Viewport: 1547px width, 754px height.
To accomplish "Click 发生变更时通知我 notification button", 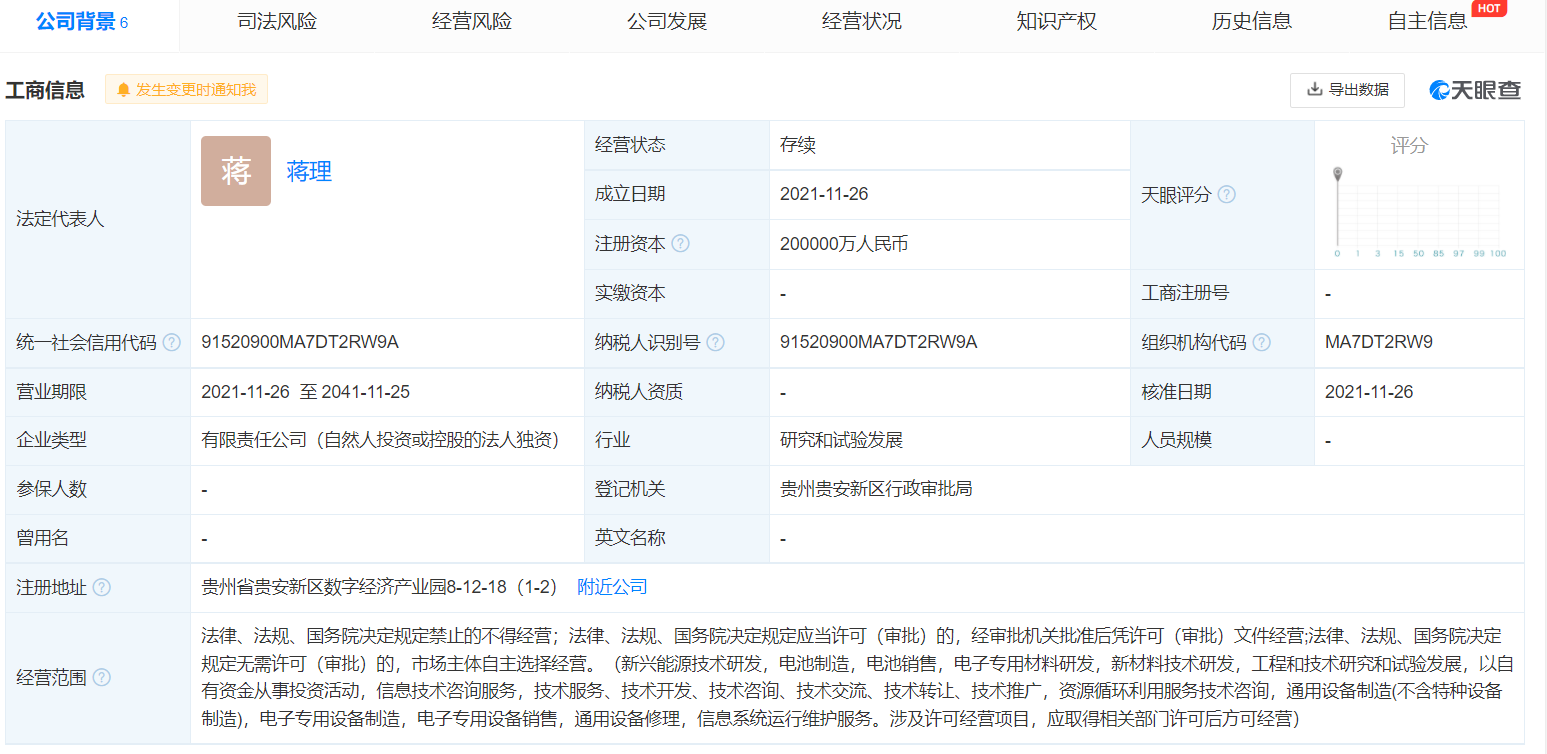I will click(x=187, y=90).
